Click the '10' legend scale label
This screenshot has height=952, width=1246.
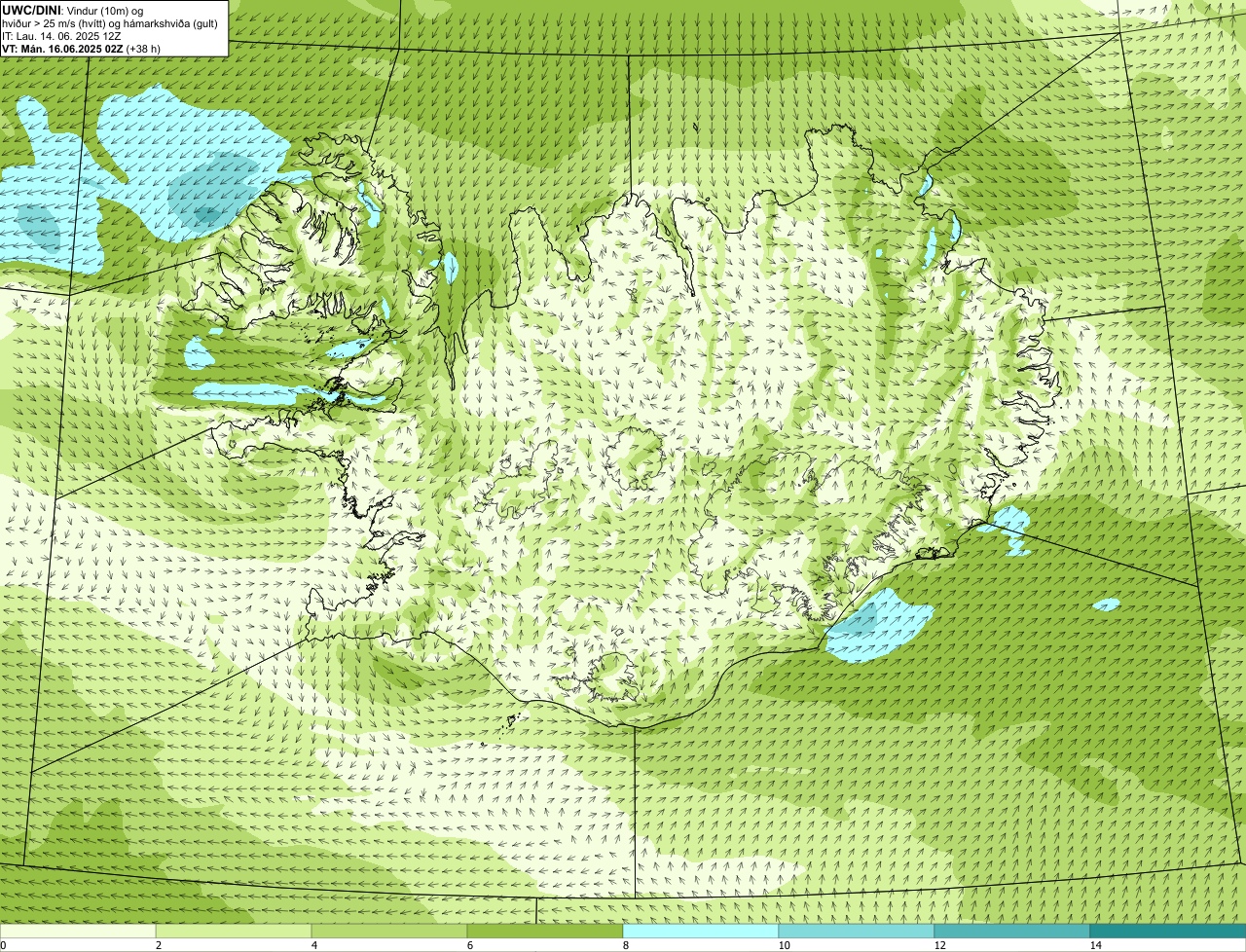tap(784, 945)
